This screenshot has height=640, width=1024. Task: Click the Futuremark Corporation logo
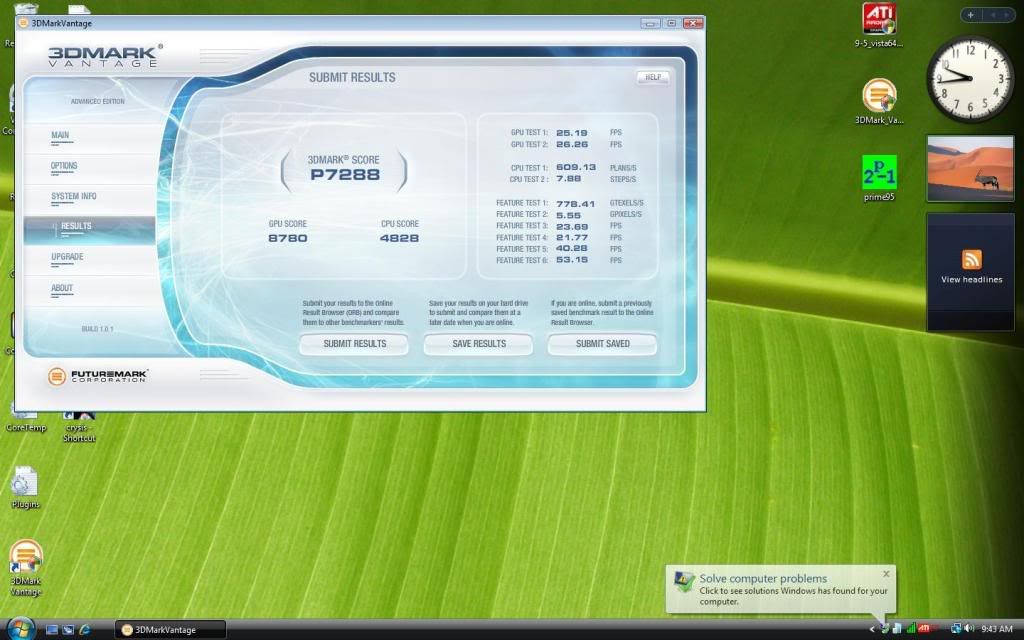coord(98,376)
